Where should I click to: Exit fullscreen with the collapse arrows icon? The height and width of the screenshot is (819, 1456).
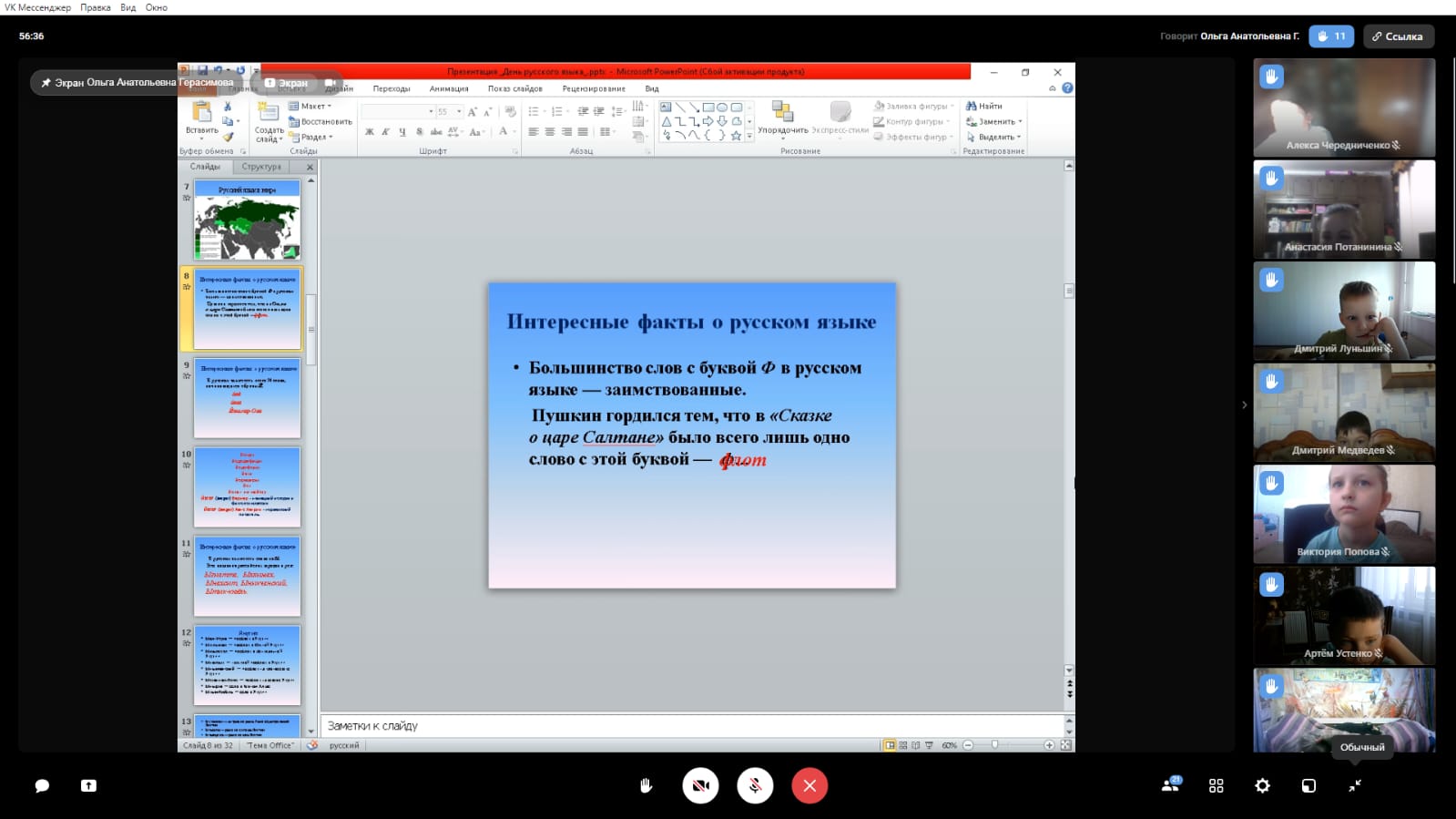1355,785
